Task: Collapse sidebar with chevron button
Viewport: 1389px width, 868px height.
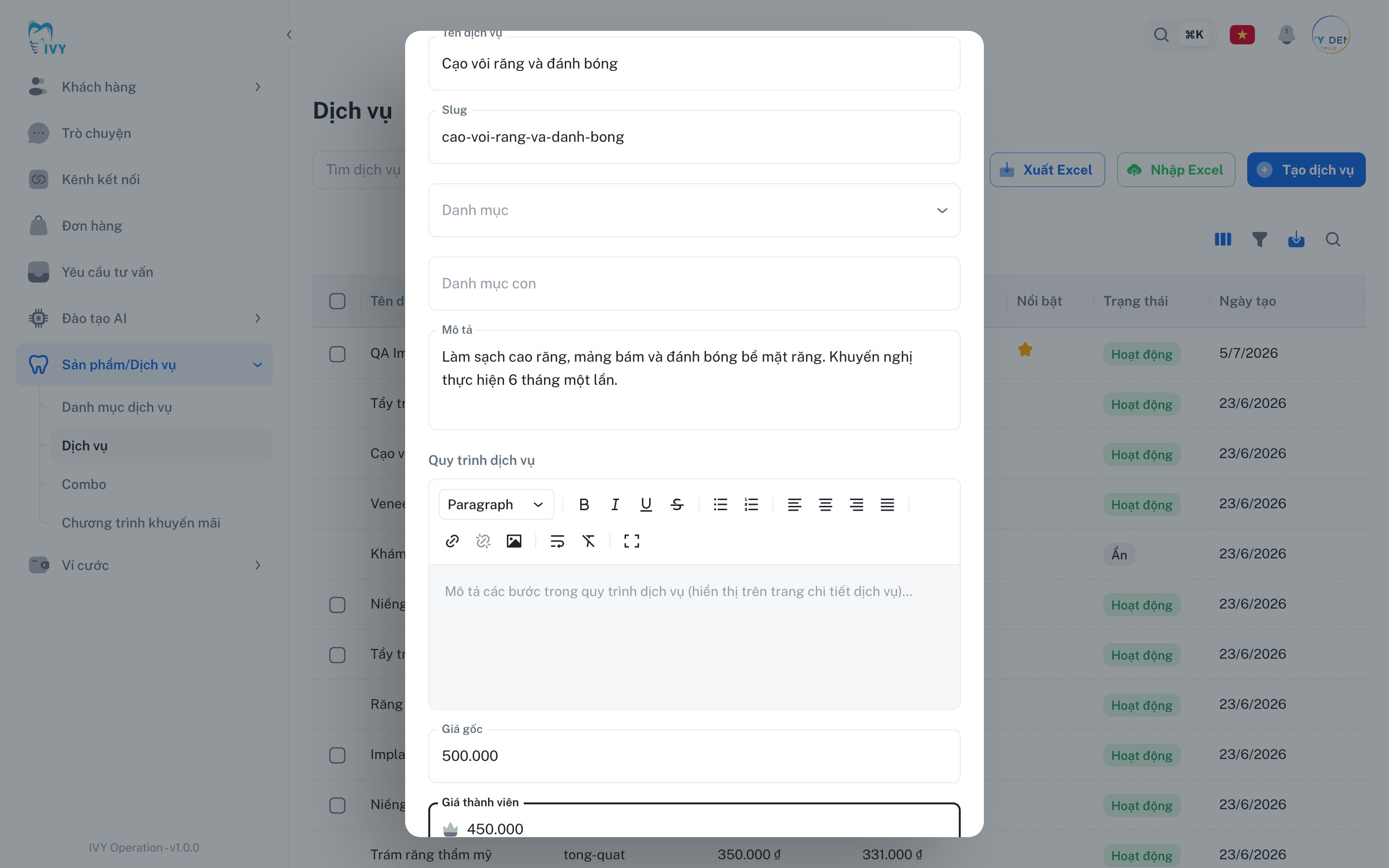Action: tap(289, 35)
